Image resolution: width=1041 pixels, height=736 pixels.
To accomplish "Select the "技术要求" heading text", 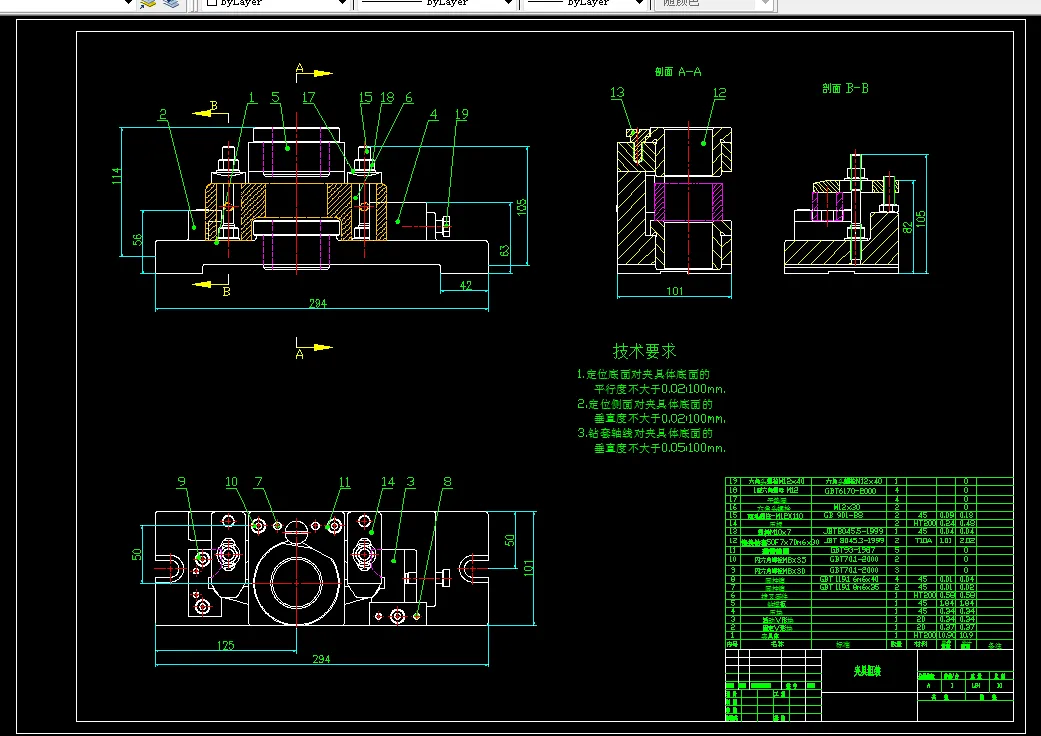I will click(x=644, y=350).
